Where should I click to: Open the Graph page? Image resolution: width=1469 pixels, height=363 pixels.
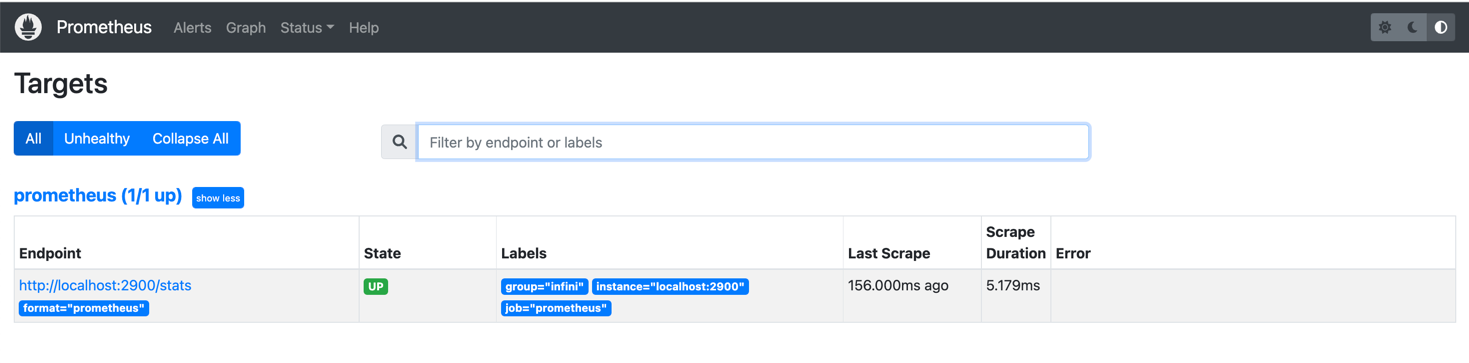[x=246, y=28]
